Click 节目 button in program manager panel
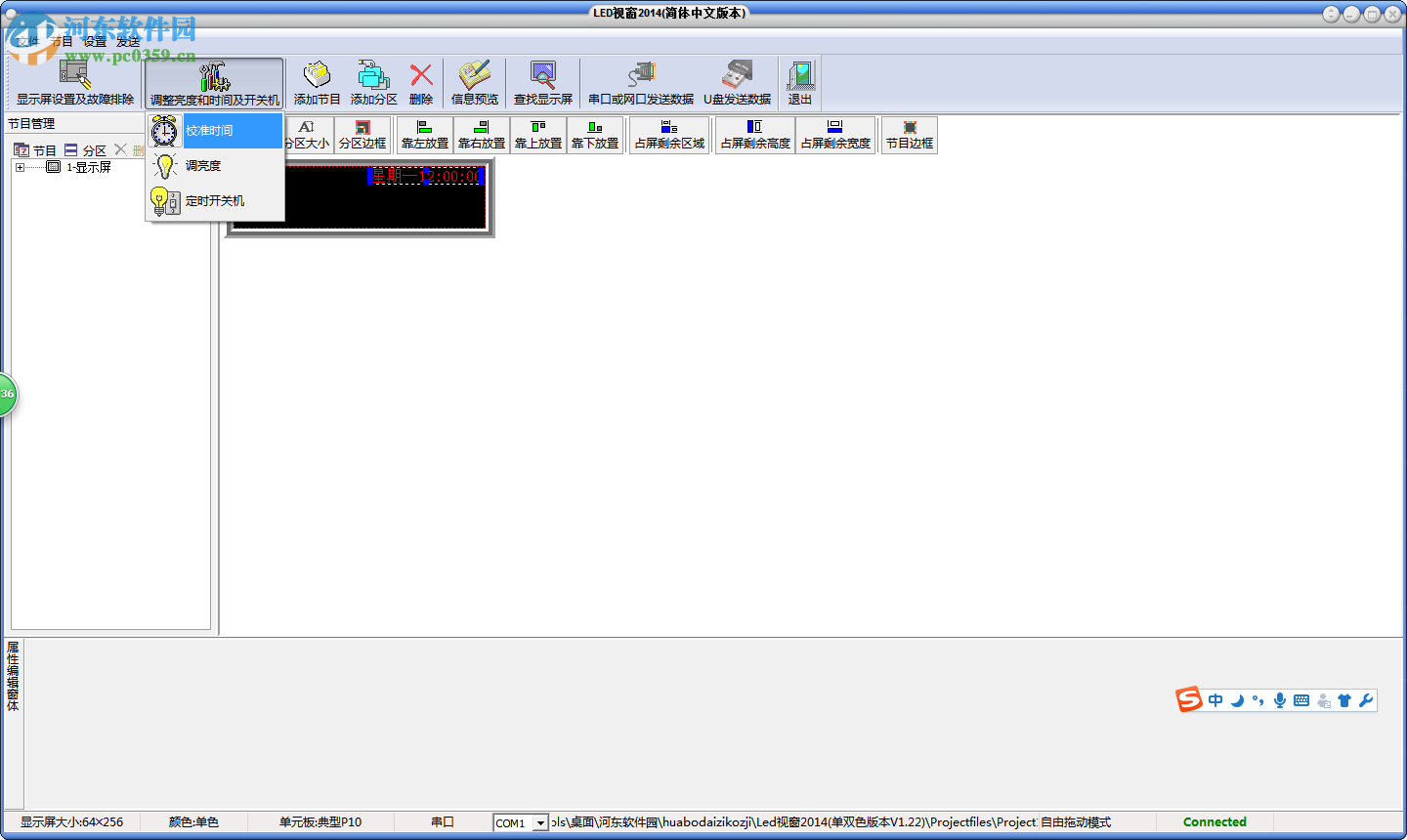The width and height of the screenshot is (1407, 840). pyautogui.click(x=35, y=150)
